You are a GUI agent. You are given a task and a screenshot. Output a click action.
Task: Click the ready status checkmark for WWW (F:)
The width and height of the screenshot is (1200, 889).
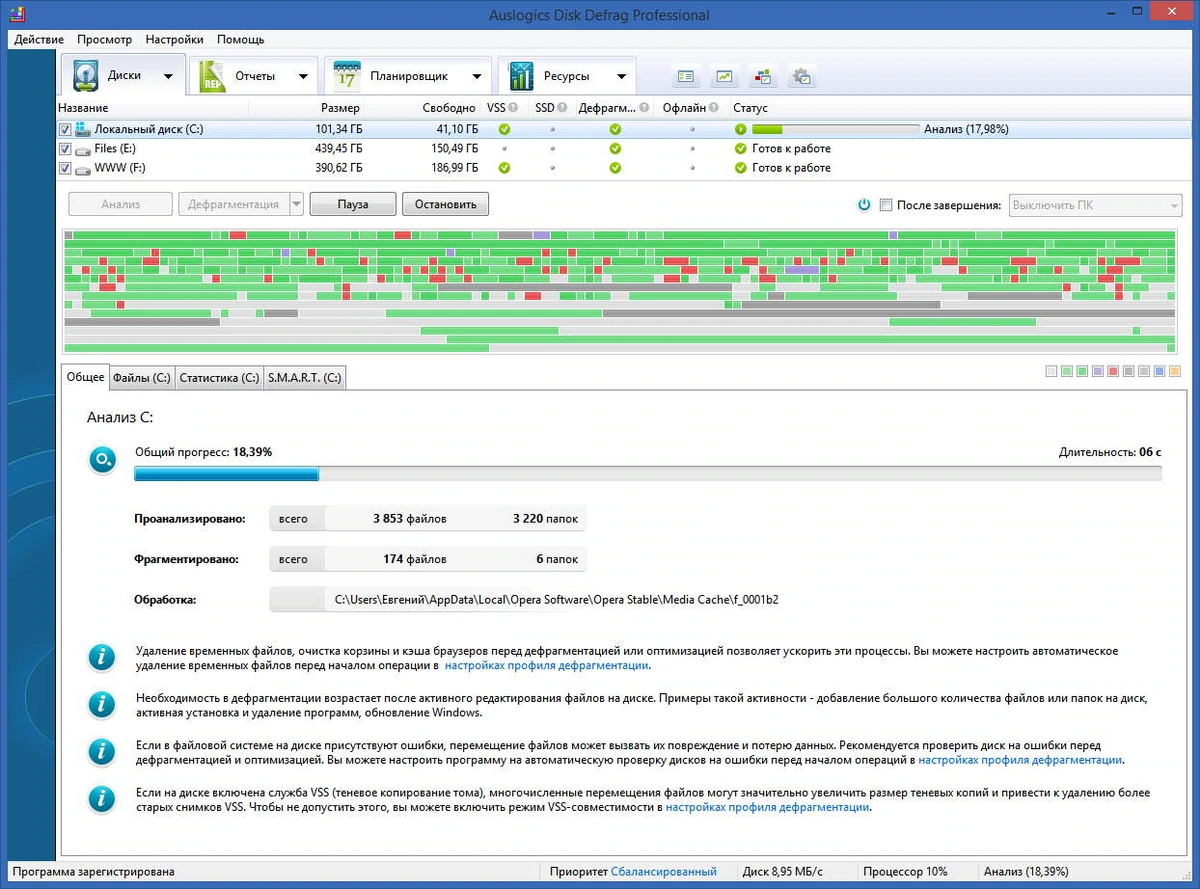pos(740,167)
